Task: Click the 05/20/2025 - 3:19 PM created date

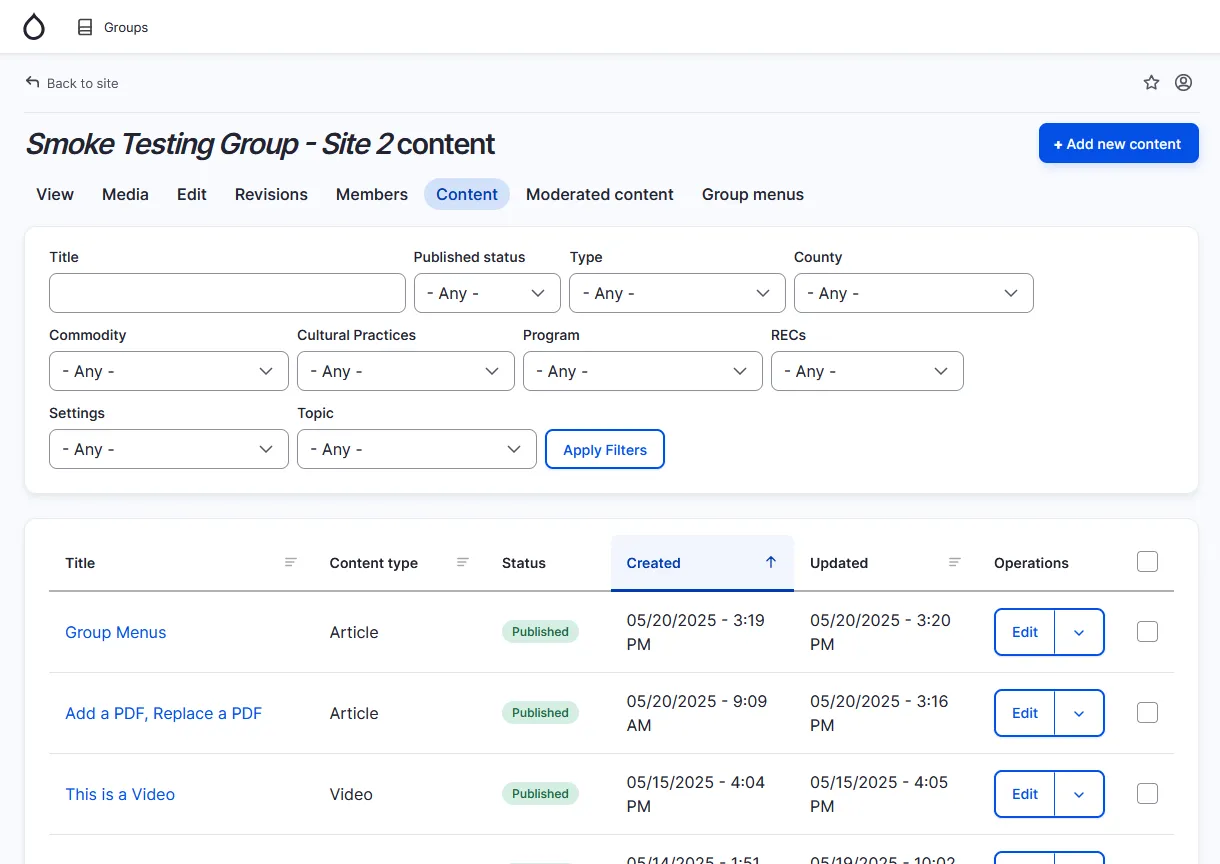Action: (x=696, y=632)
